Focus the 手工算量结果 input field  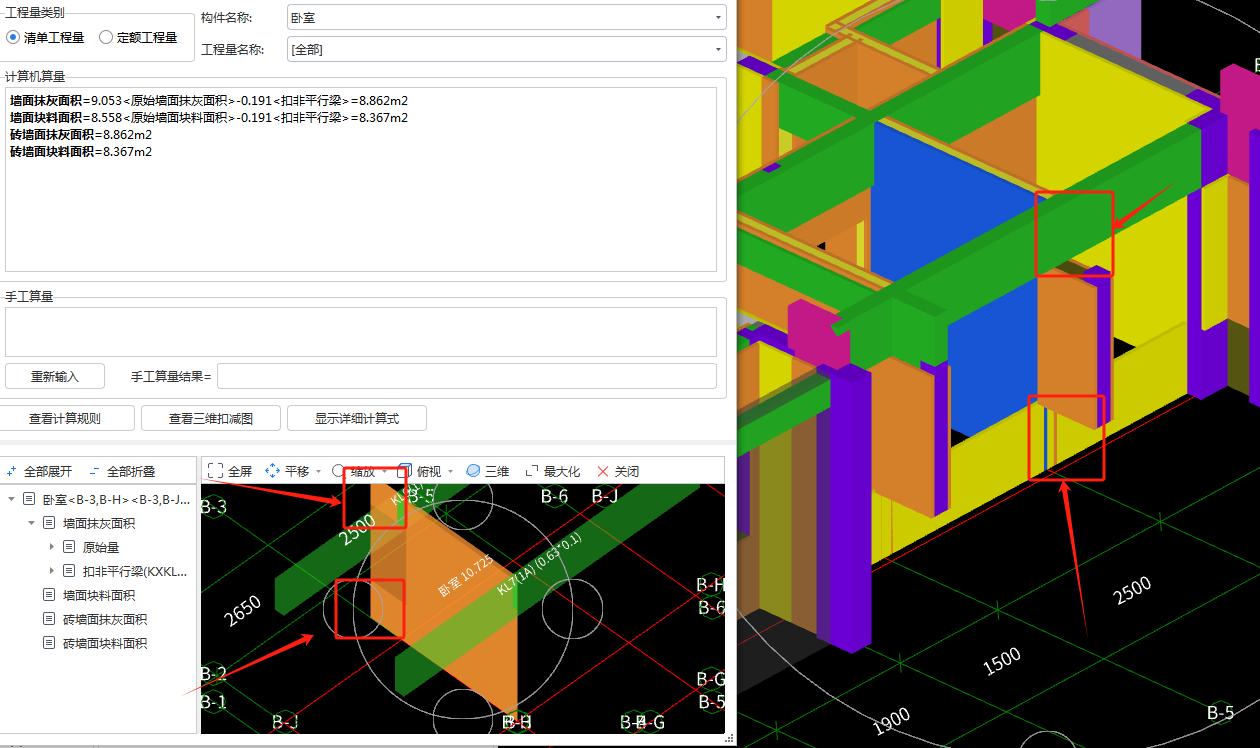click(x=467, y=376)
